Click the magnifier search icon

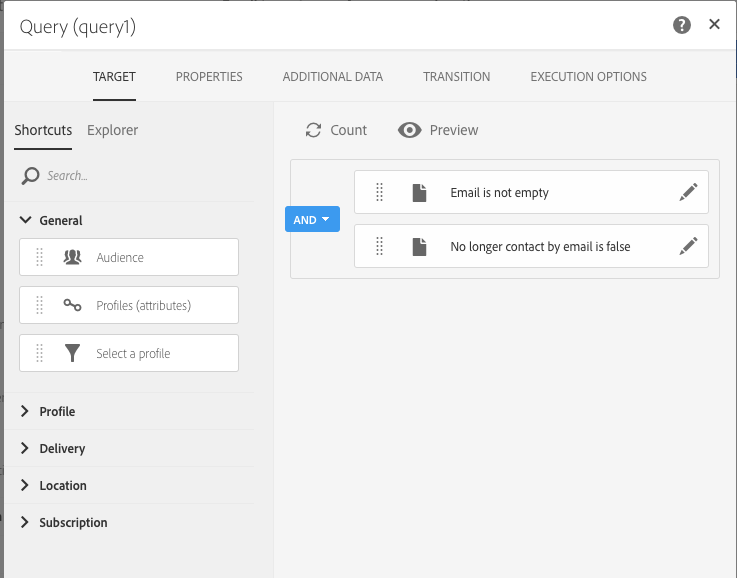pos(31,176)
